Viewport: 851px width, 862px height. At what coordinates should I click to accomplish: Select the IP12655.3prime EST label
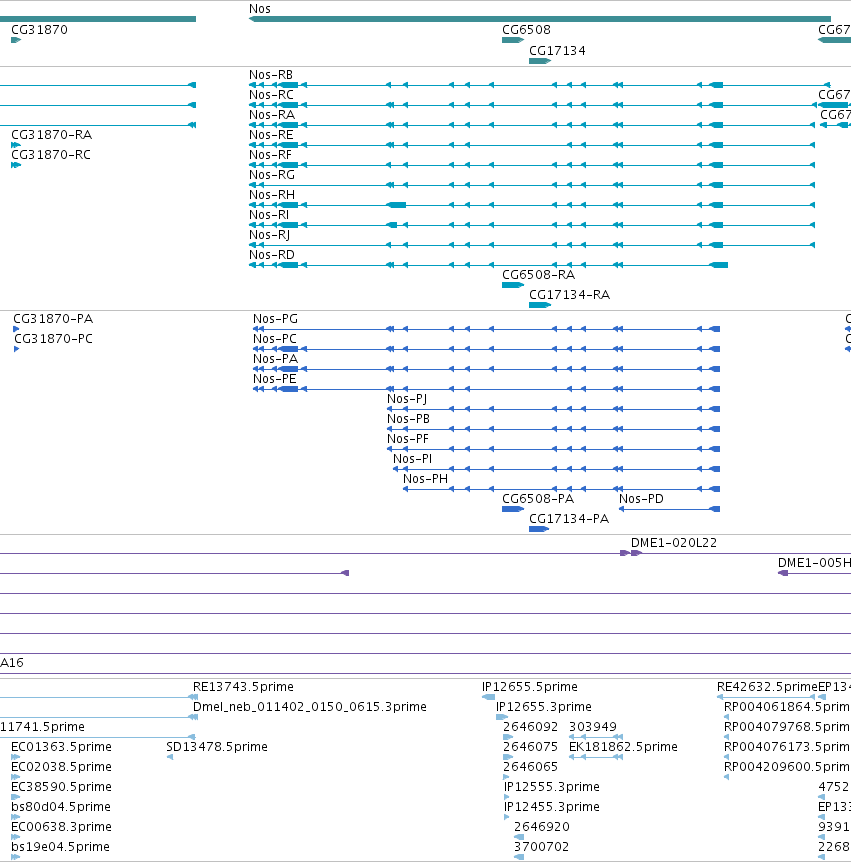pyautogui.click(x=544, y=707)
